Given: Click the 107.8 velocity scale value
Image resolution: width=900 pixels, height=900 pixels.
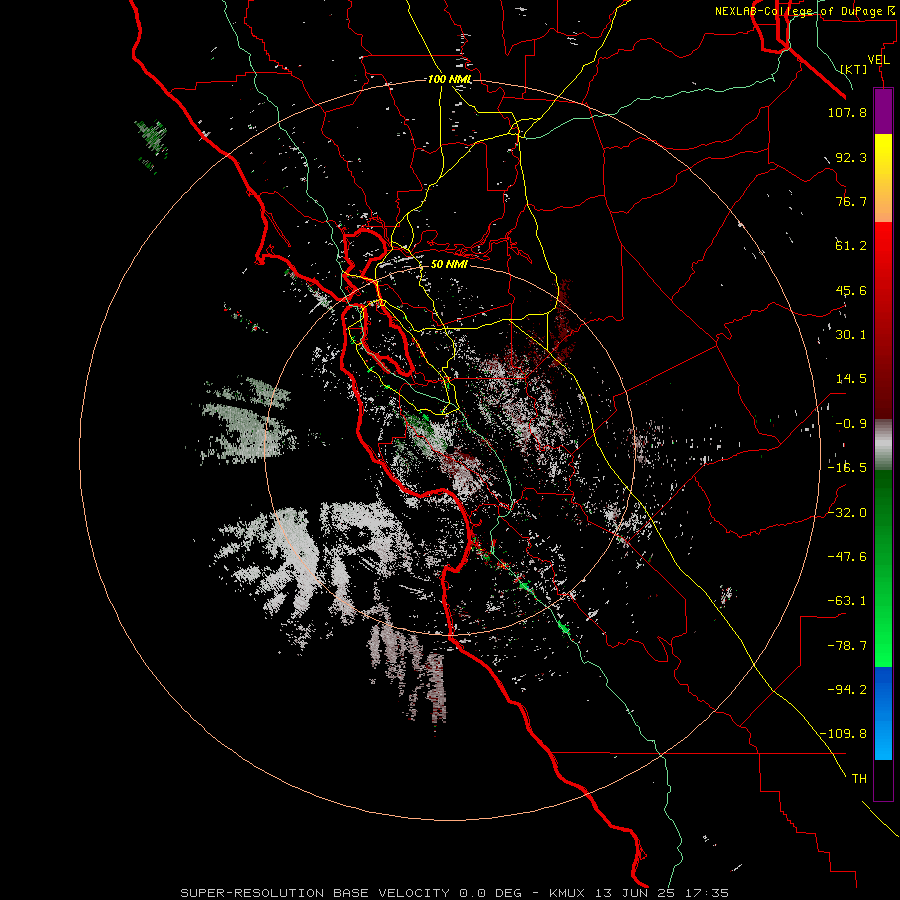Looking at the screenshot, I should click(x=847, y=112).
